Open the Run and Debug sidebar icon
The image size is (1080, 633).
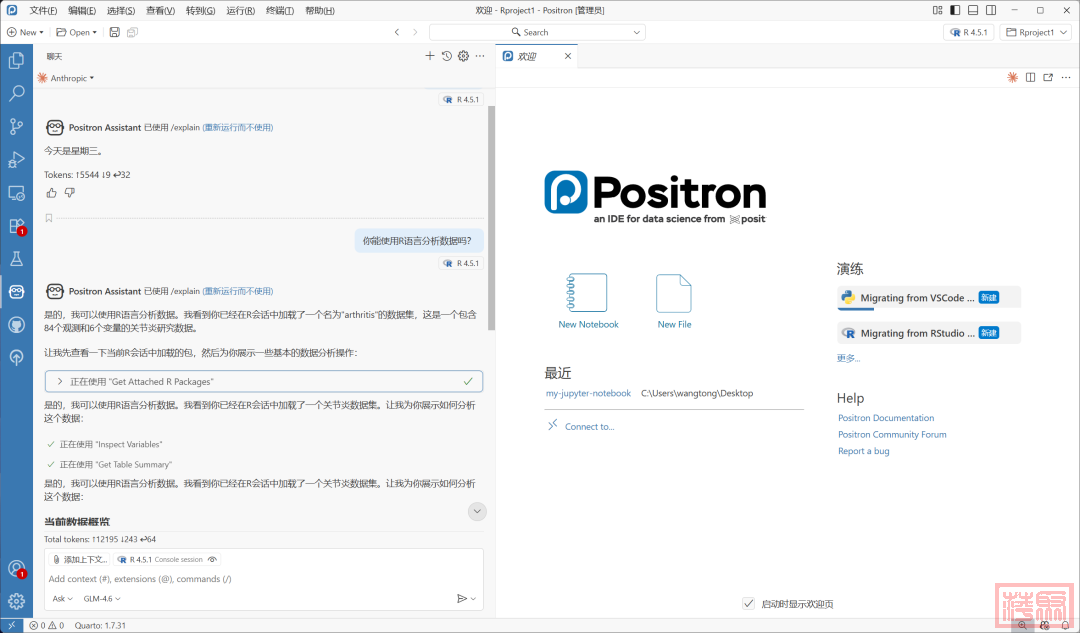click(16, 160)
